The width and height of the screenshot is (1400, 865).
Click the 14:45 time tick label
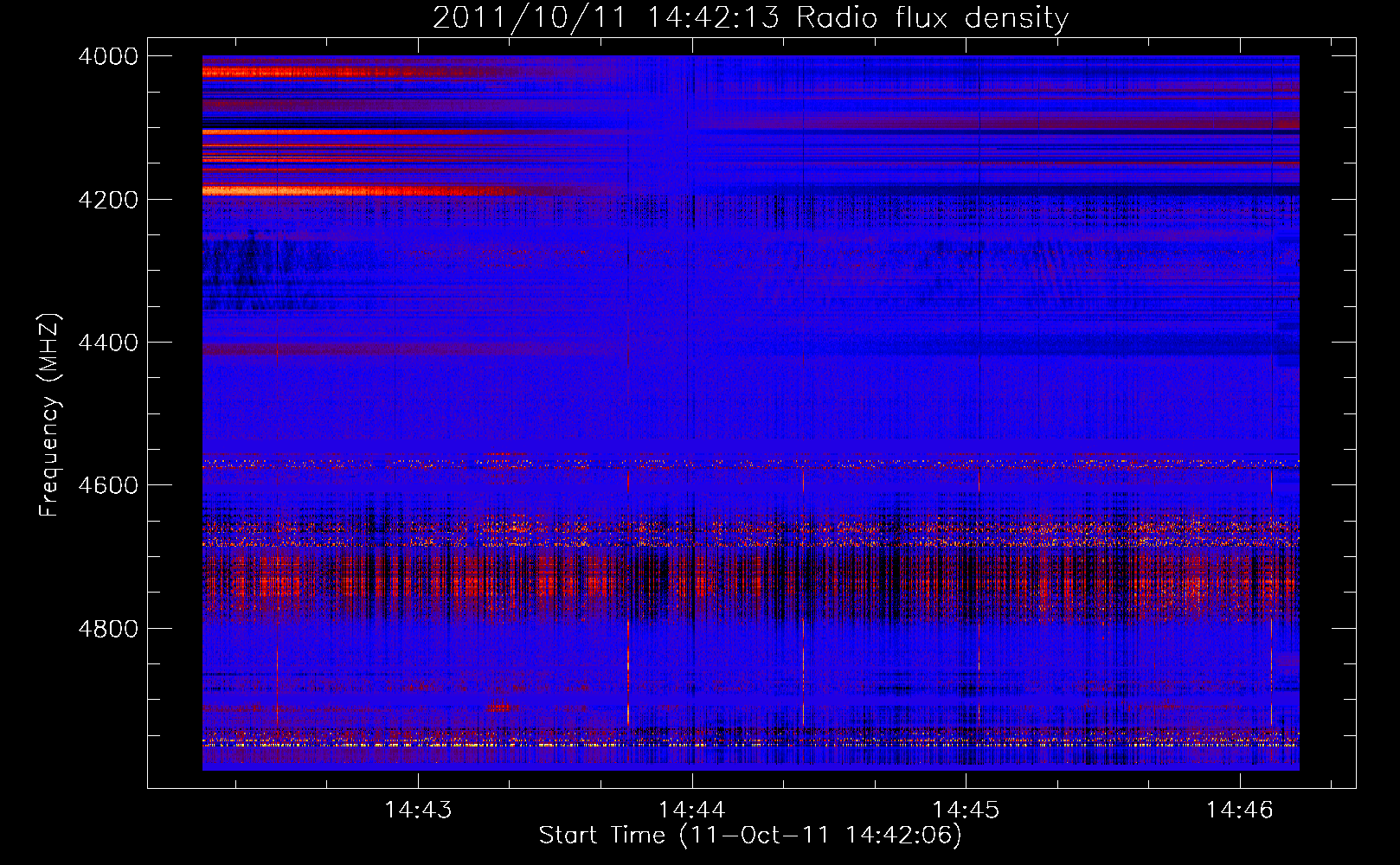(965, 811)
